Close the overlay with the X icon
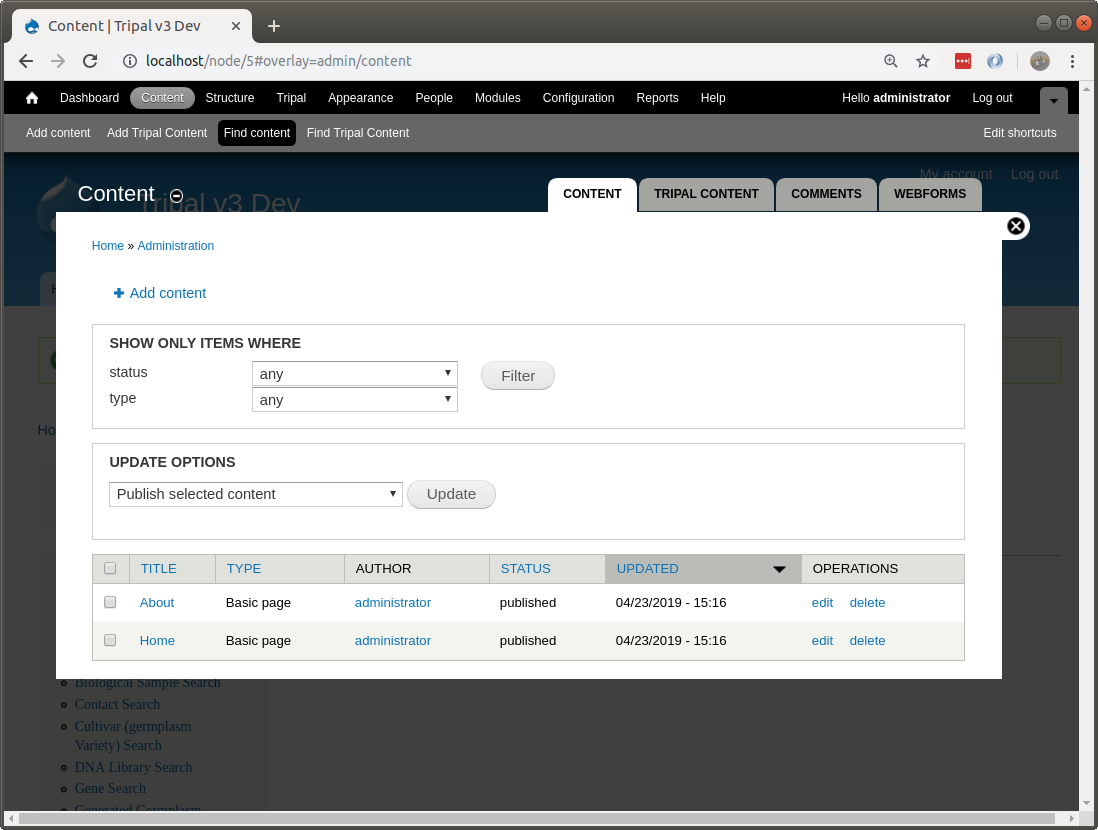This screenshot has height=830, width=1098. click(x=1015, y=226)
